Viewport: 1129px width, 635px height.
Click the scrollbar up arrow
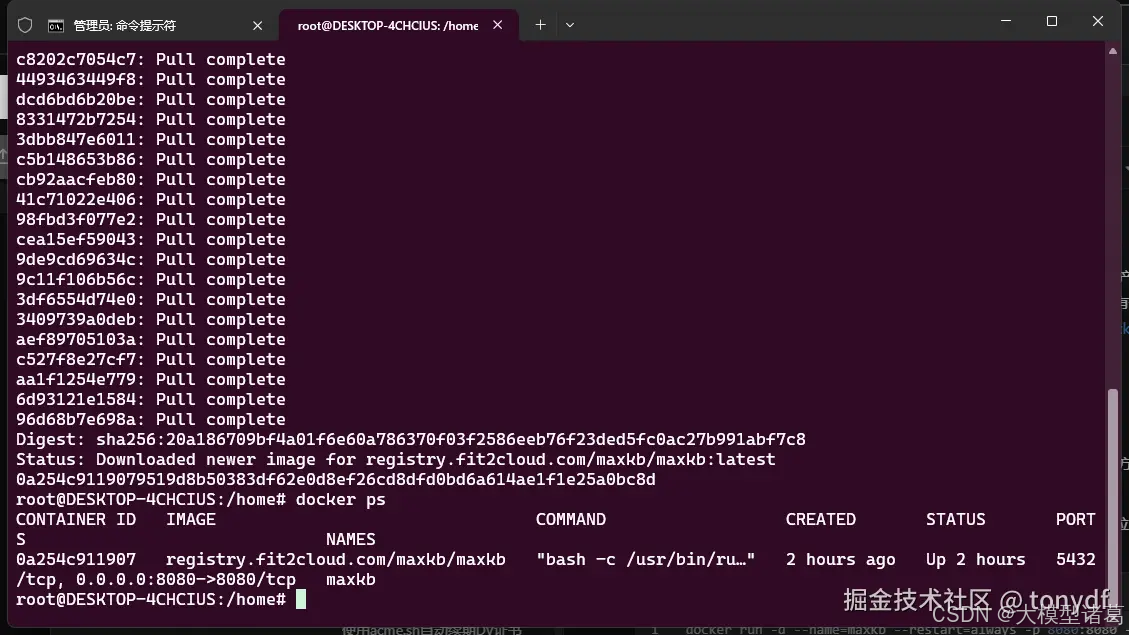point(1113,52)
